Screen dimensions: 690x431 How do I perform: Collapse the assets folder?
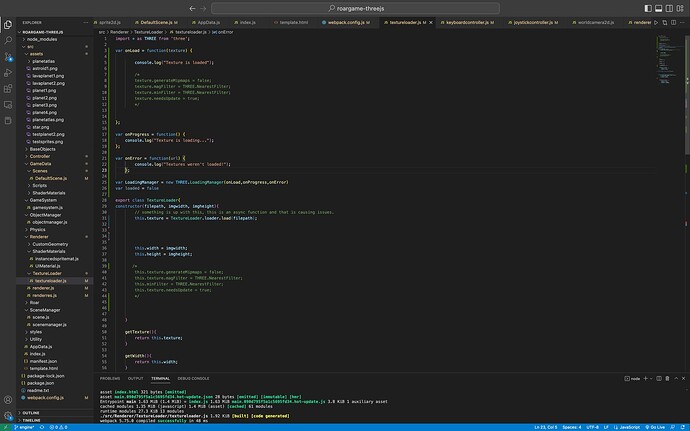point(55,54)
